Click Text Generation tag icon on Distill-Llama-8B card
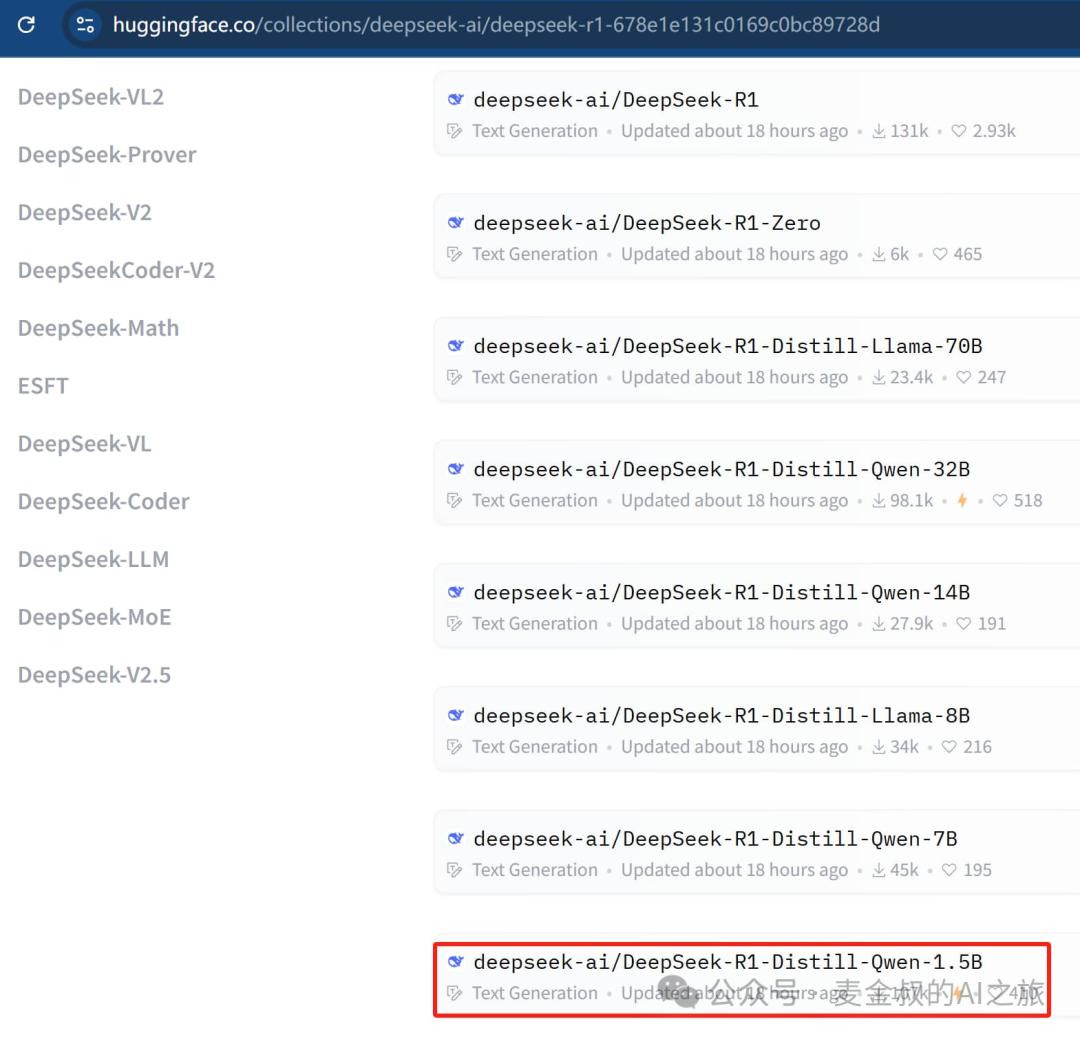1080x1037 pixels. 455,747
